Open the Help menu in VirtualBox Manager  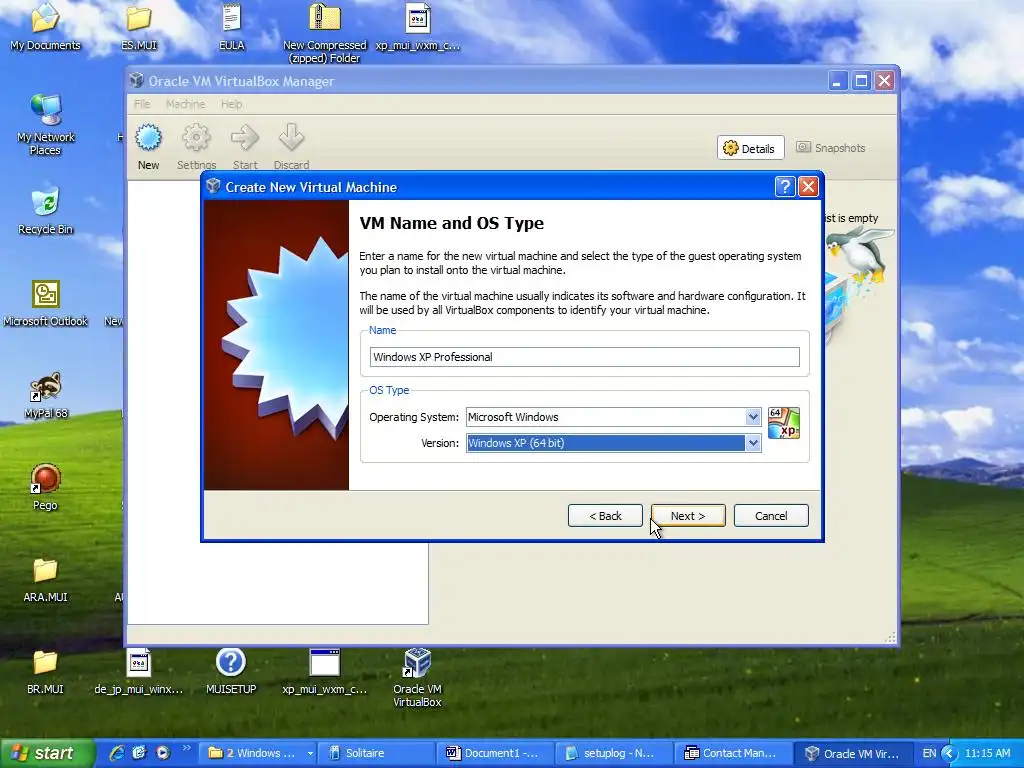[231, 104]
